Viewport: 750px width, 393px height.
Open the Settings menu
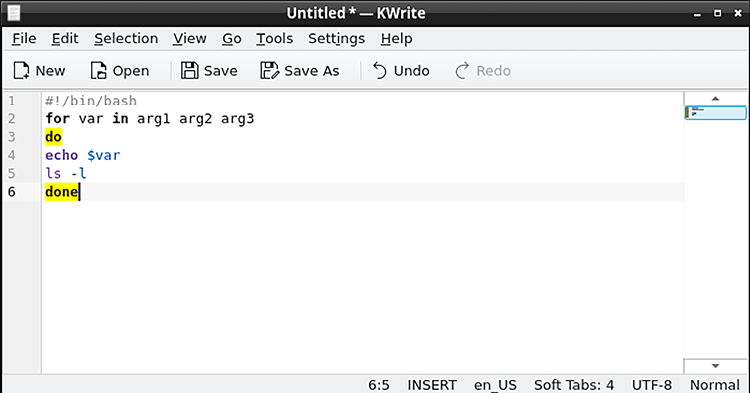click(x=336, y=38)
